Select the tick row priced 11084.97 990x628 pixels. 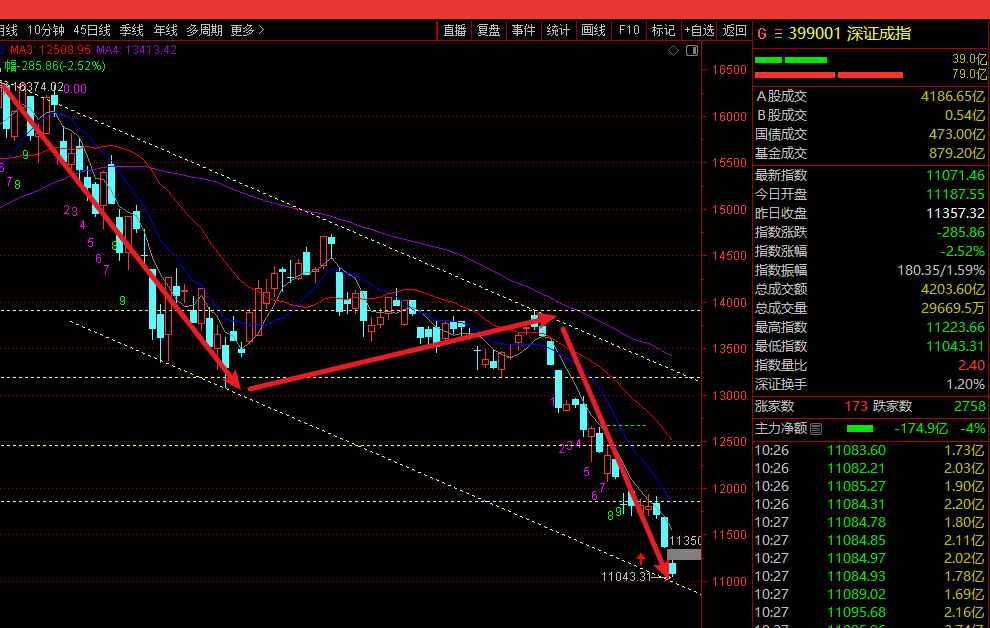pos(871,559)
